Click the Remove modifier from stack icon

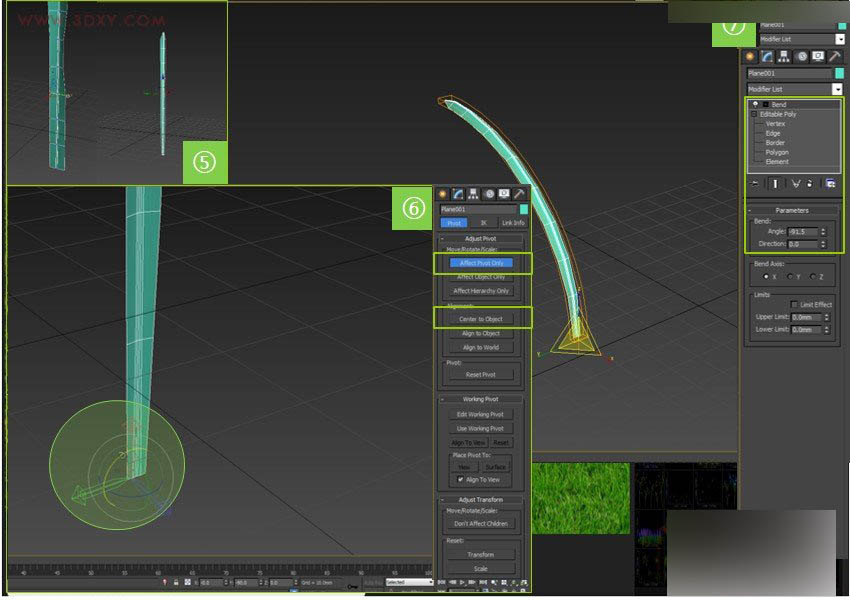(810, 182)
